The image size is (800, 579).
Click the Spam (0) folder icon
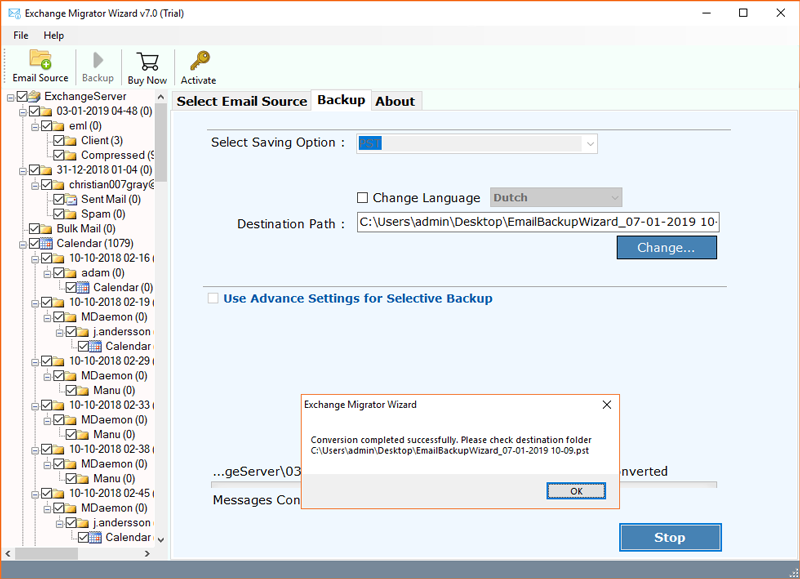(x=70, y=214)
